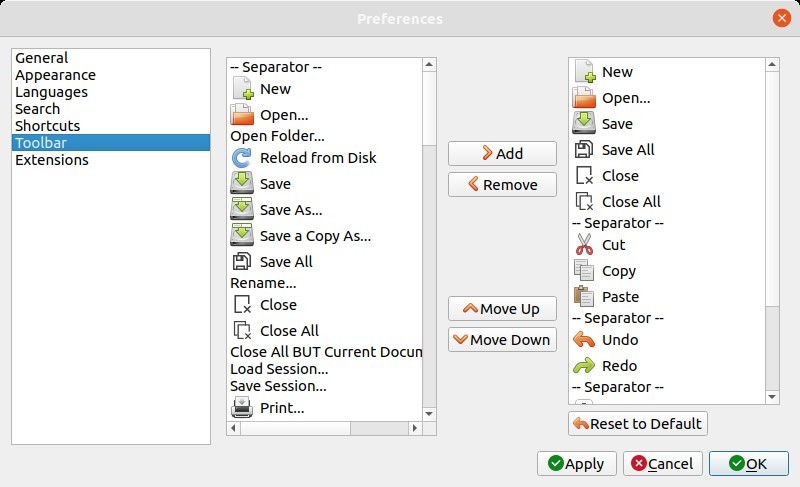Select the Close All icon in left list

point(243,331)
